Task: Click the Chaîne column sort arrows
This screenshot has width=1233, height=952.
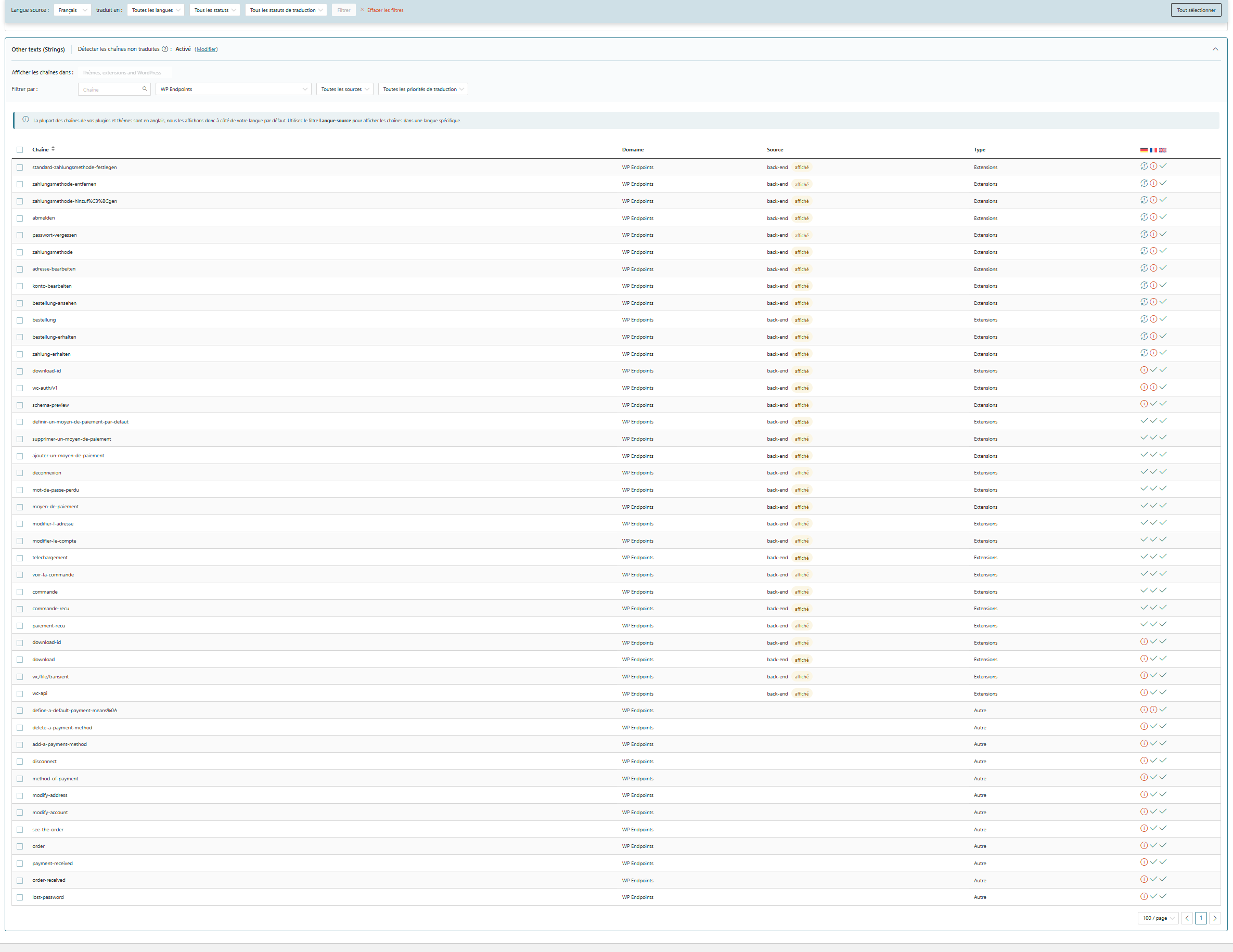Action: coord(53,149)
